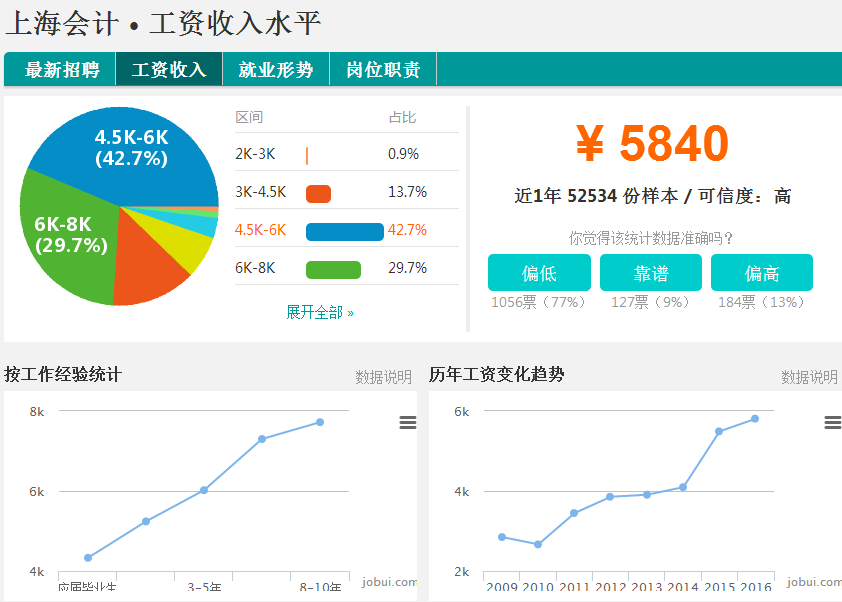
Task: Click the 2014 data point on trend chart
Action: 683,487
